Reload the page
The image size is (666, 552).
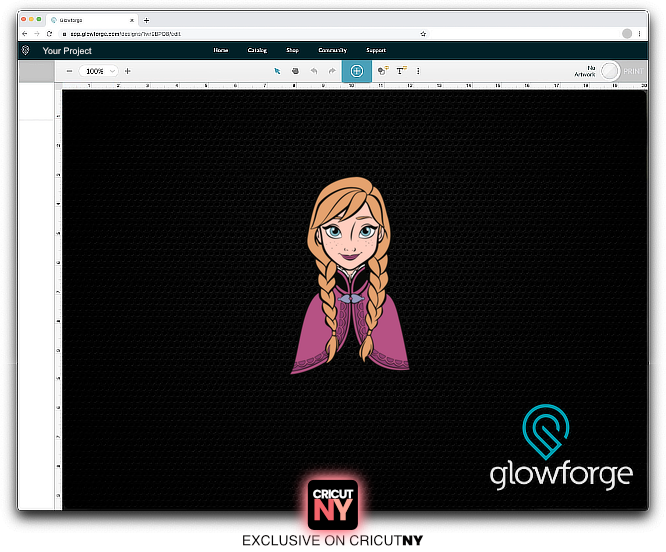[x=49, y=34]
